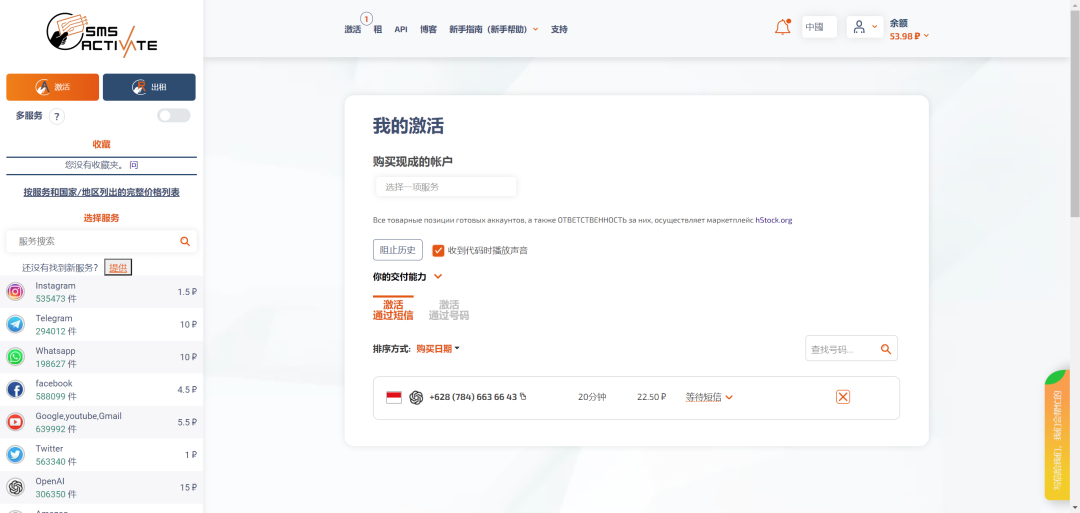This screenshot has width=1080, height=513.
Task: Expand the 等待短信 status dropdown
Action: 709,397
